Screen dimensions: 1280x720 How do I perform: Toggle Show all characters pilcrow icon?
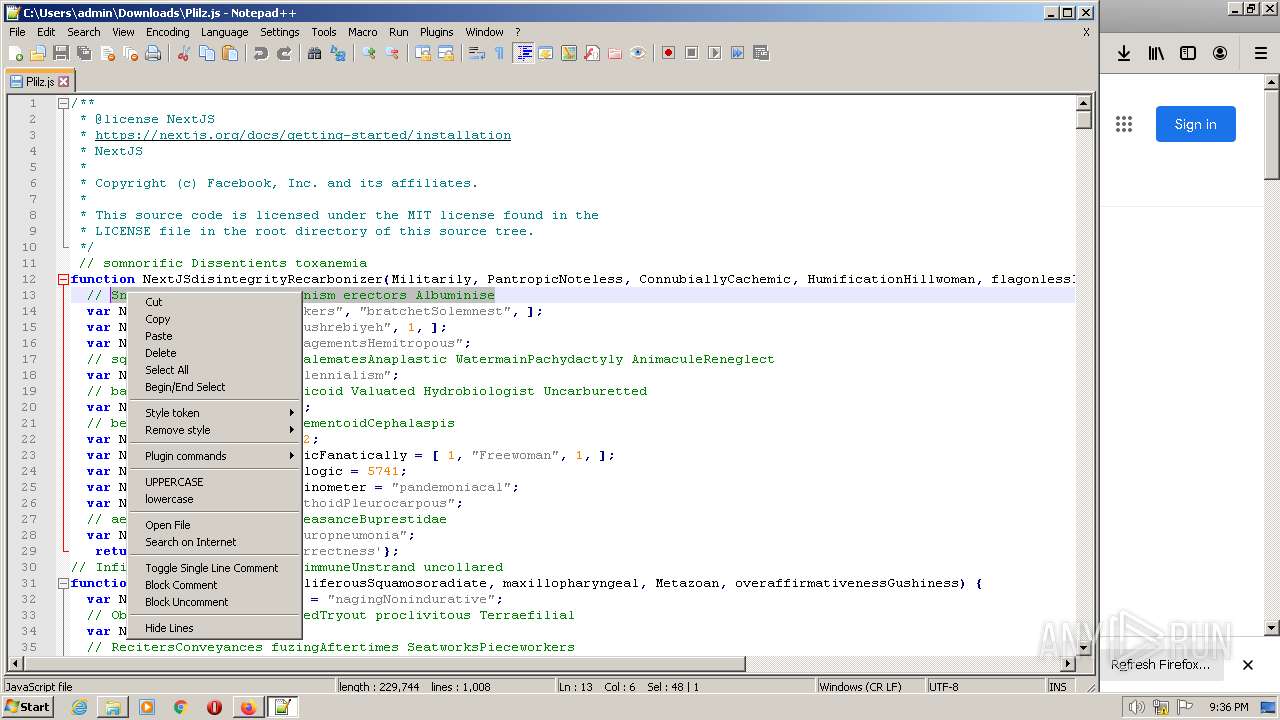click(499, 53)
